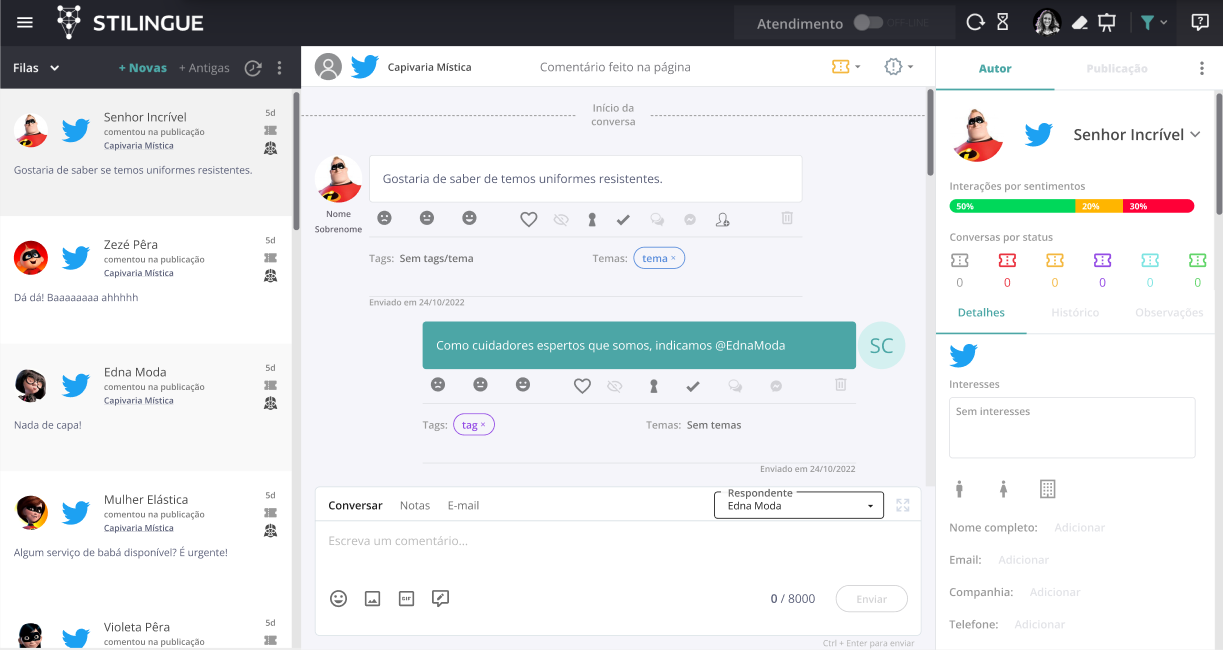Open Zezé Pêra conversation in queue
This screenshot has height=650, width=1223.
(x=146, y=280)
